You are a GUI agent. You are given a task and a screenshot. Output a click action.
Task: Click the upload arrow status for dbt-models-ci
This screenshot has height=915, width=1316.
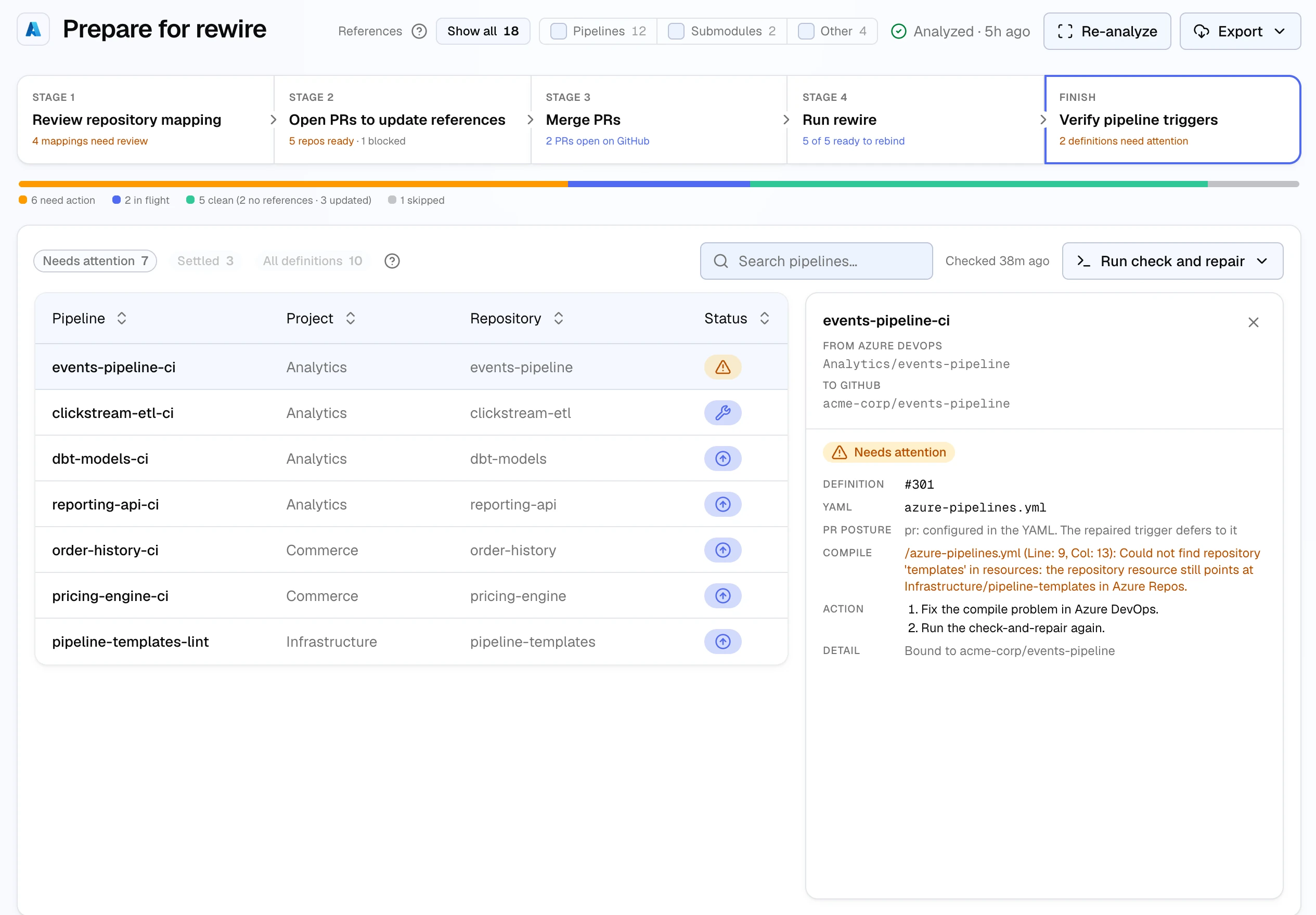(x=723, y=459)
